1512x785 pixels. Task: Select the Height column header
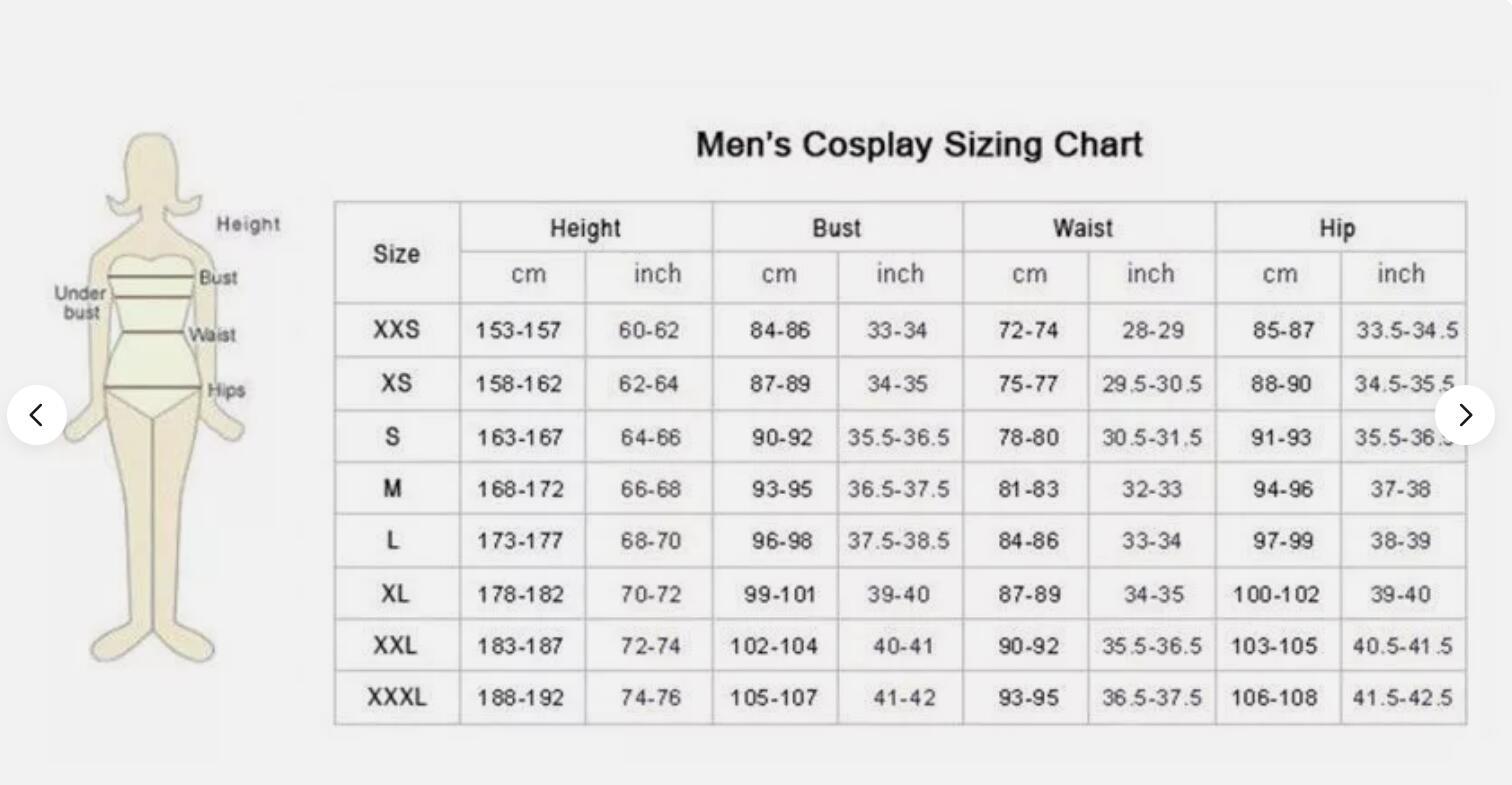[x=586, y=229]
